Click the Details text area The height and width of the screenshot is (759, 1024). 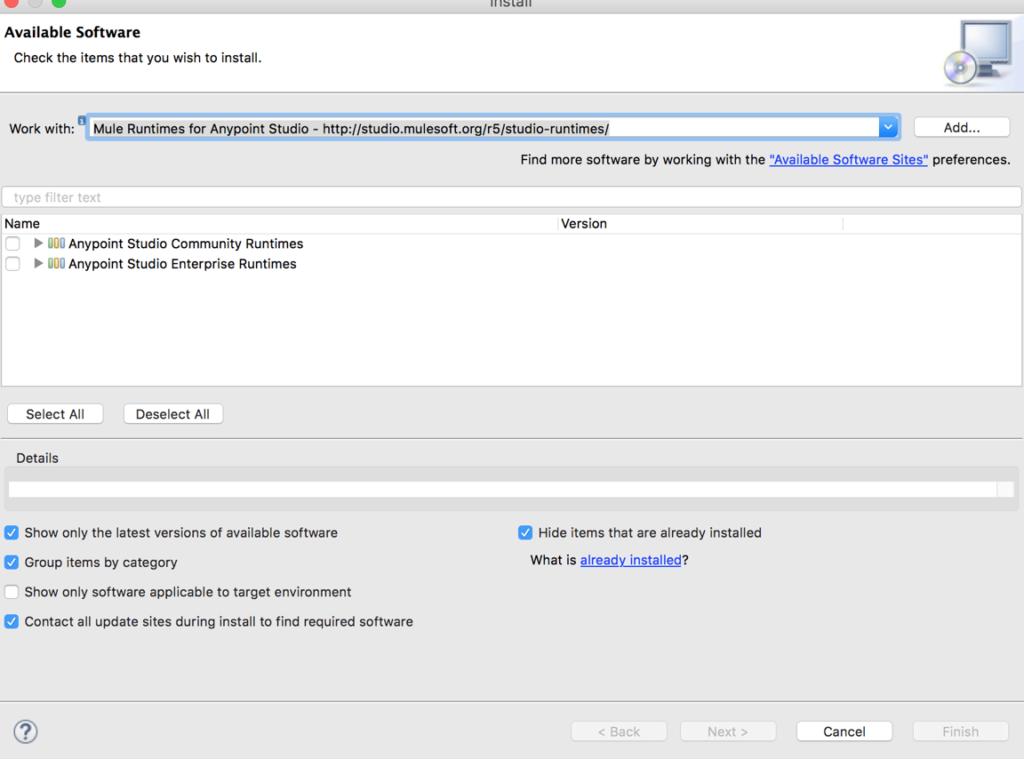pos(502,489)
